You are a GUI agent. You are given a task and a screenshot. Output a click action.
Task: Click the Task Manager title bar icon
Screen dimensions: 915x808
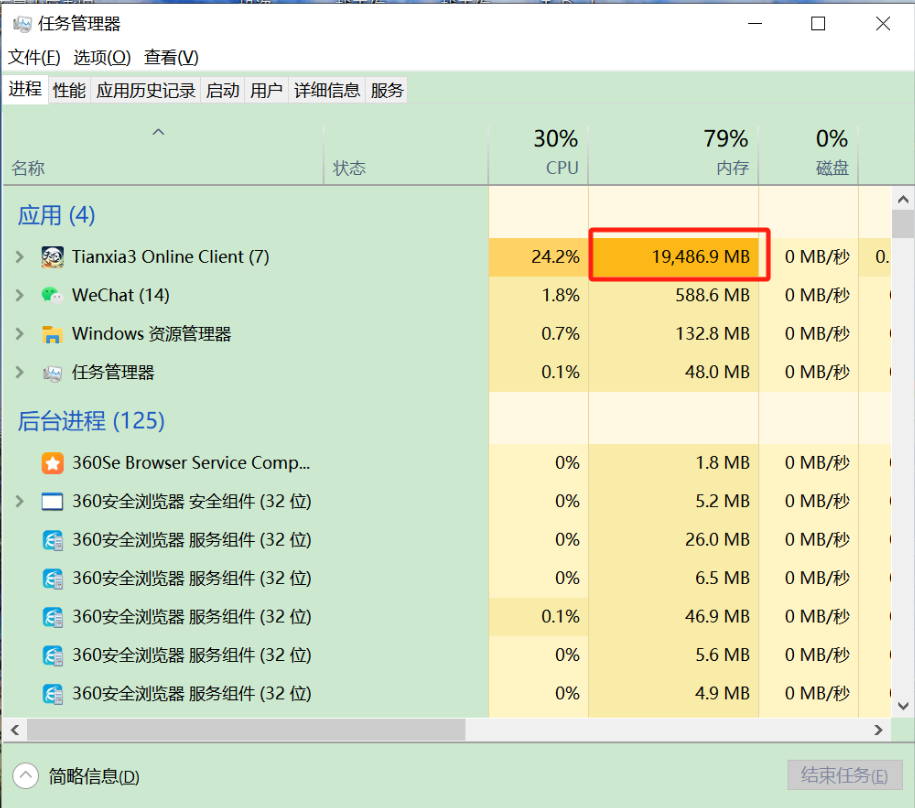pos(22,24)
